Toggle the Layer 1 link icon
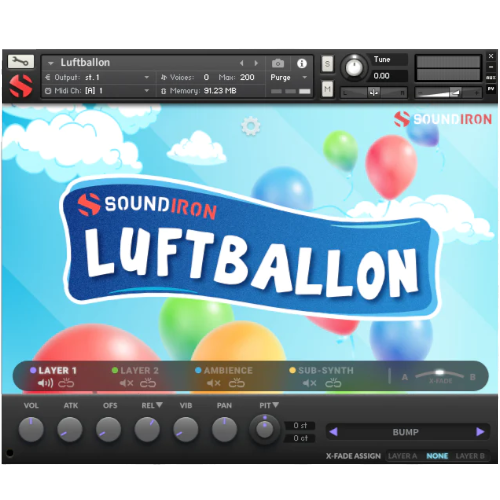The width and height of the screenshot is (500, 500). (66, 383)
